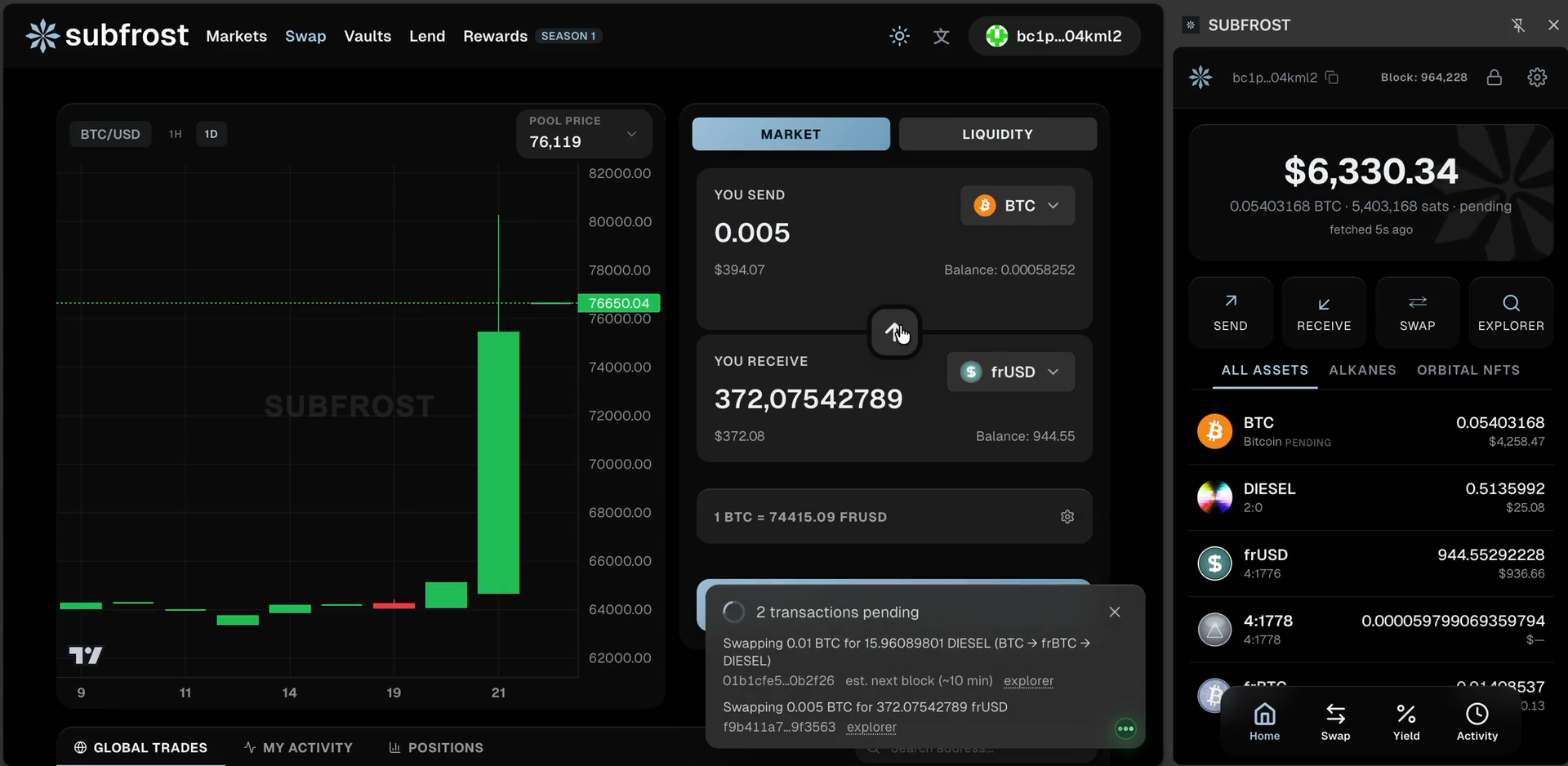Switch to MY ACTIVITY tab
Viewport: 1568px width, 766px height.
click(298, 747)
